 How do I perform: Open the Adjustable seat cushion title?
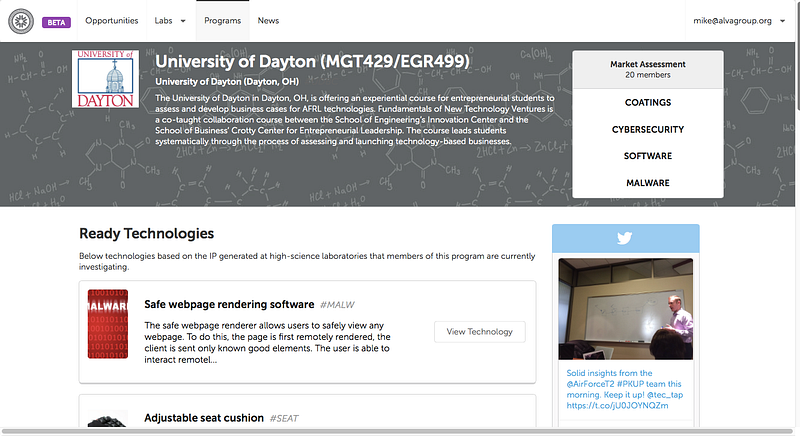[x=204, y=418]
